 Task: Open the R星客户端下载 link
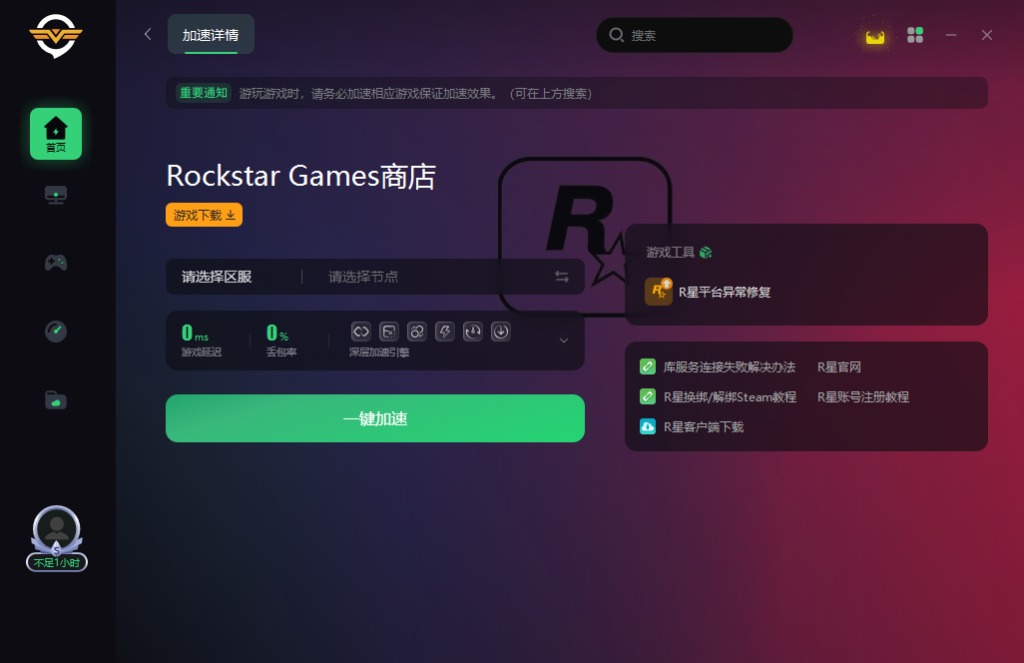point(704,427)
